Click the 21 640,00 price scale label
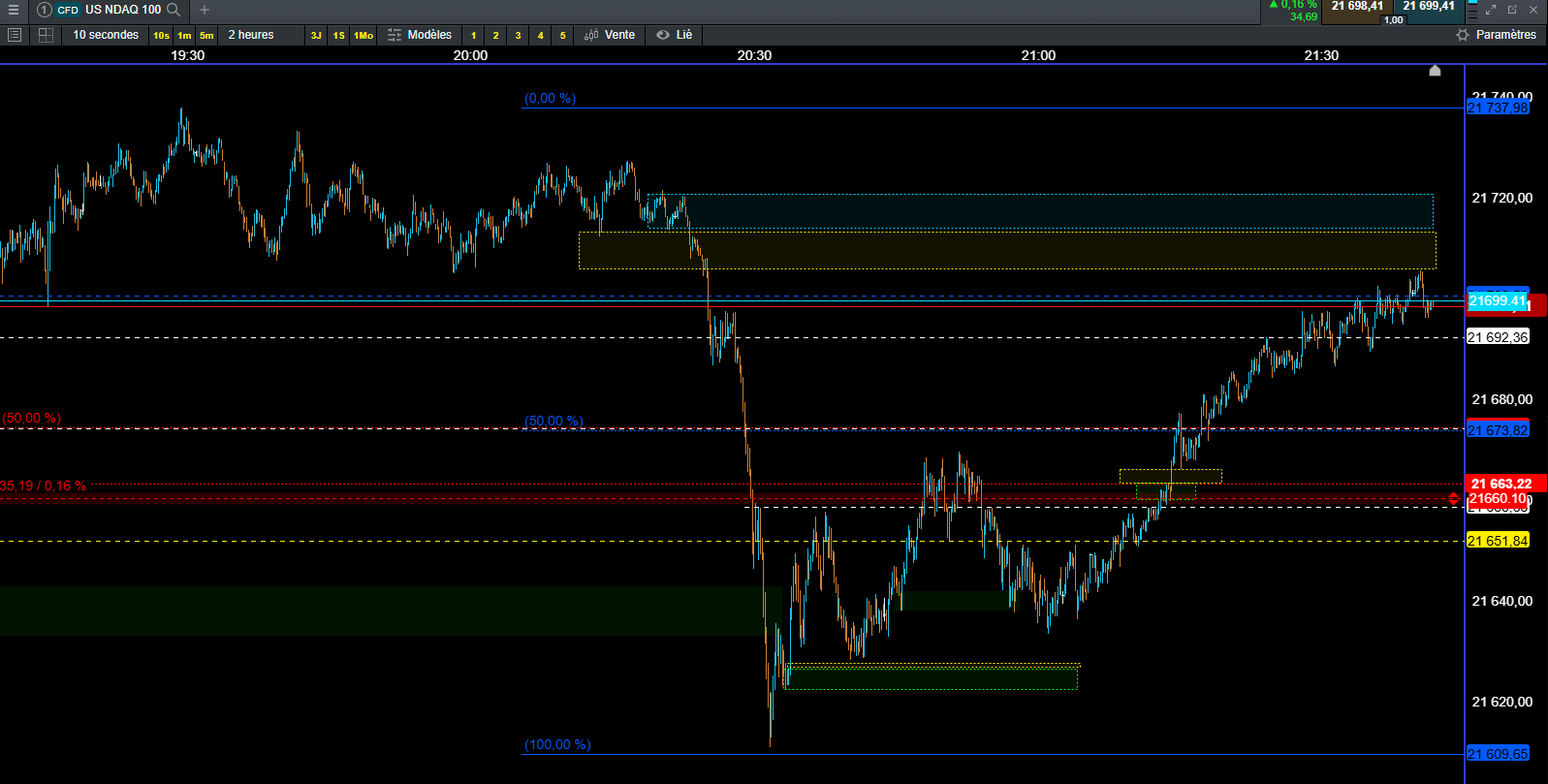Image resolution: width=1548 pixels, height=784 pixels. click(1501, 601)
